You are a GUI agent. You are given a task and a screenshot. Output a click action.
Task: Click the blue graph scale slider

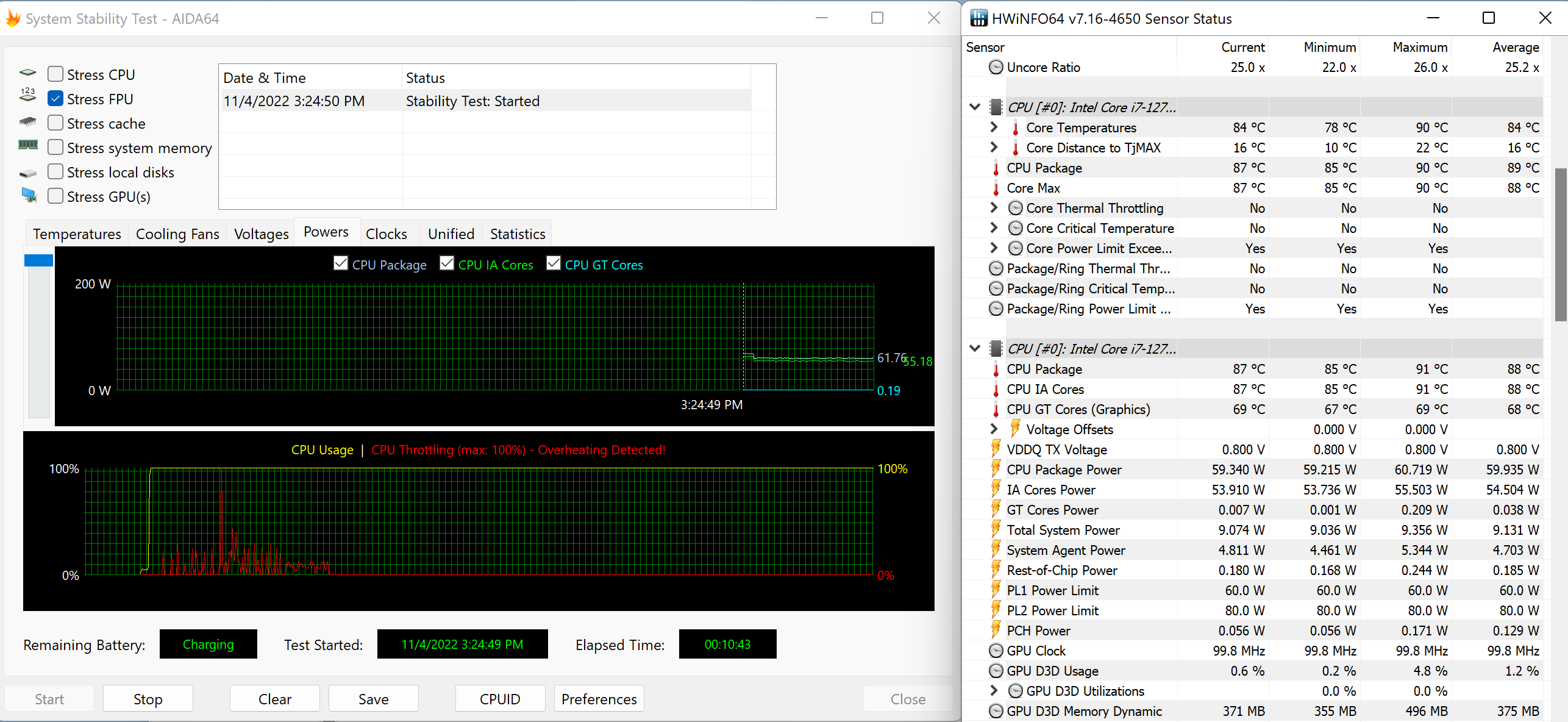point(38,261)
